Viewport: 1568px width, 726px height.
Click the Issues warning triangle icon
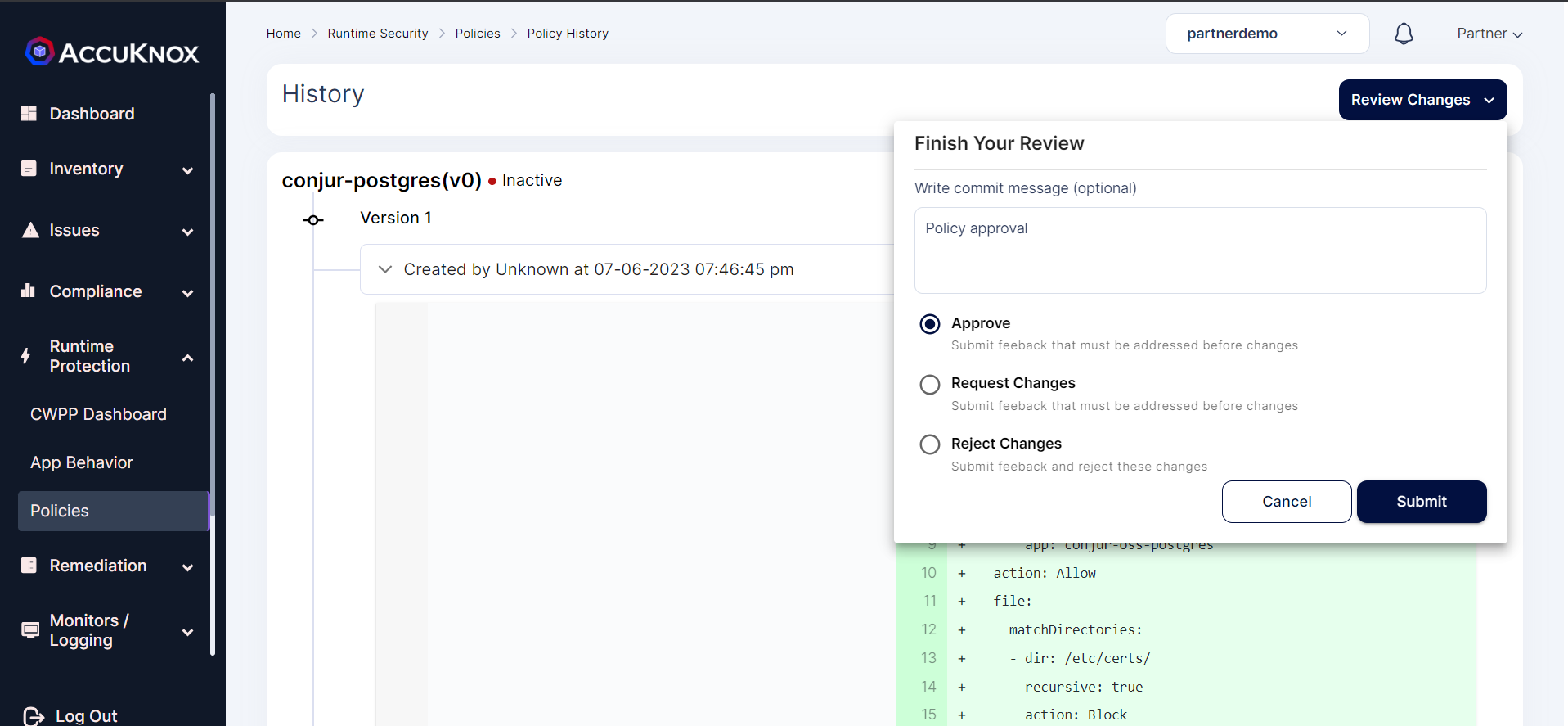(30, 230)
